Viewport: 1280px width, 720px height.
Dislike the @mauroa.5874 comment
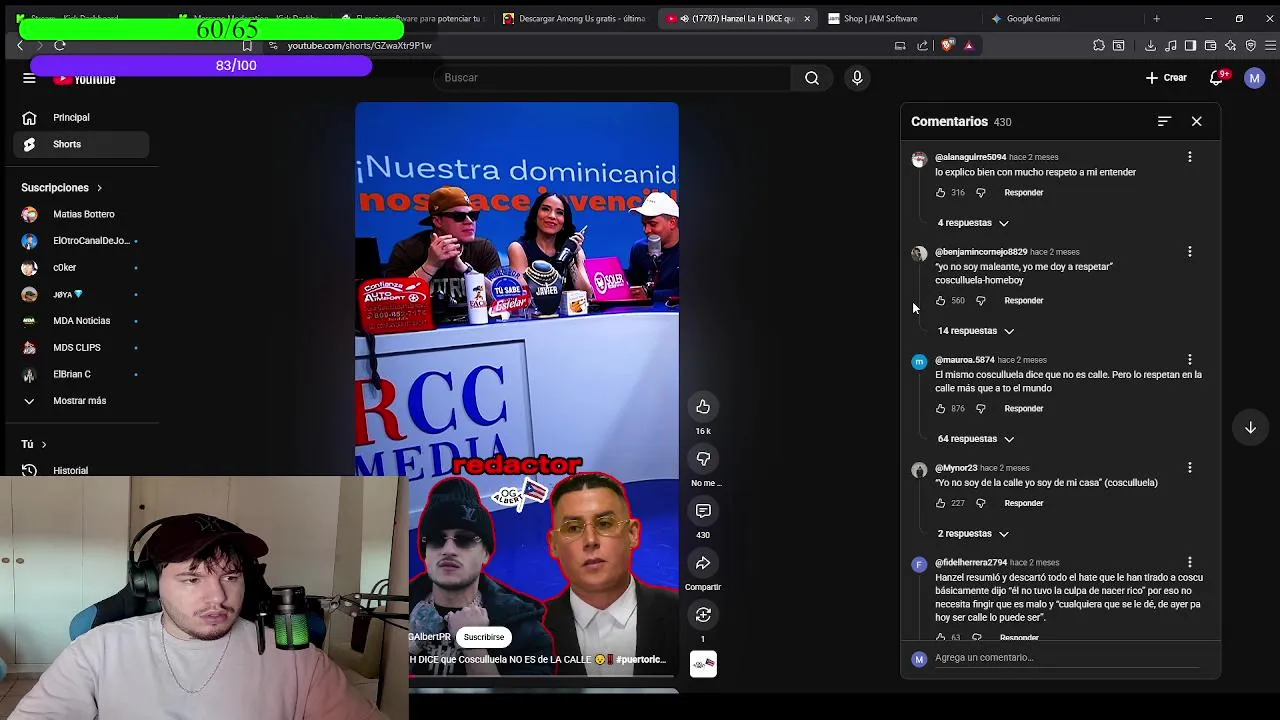click(x=980, y=409)
